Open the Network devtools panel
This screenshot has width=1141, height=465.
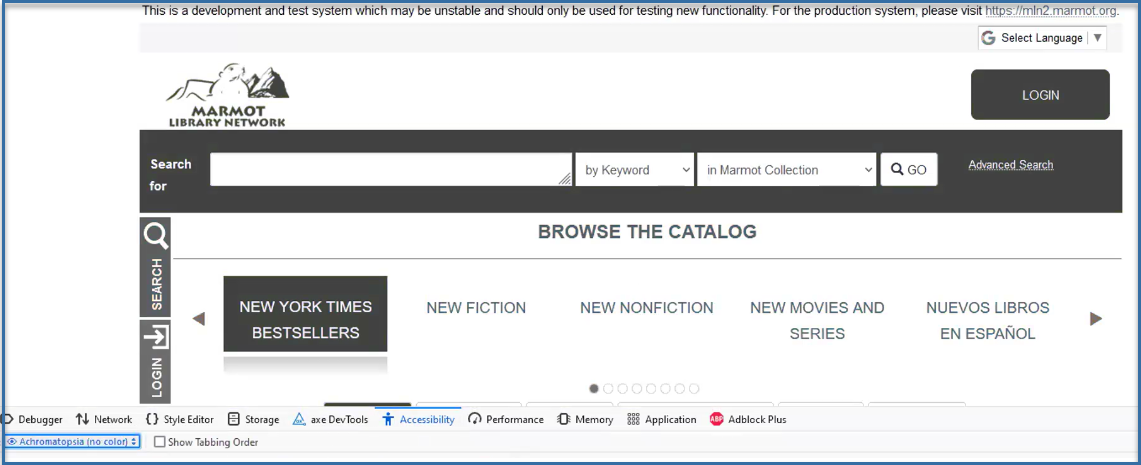coord(104,419)
